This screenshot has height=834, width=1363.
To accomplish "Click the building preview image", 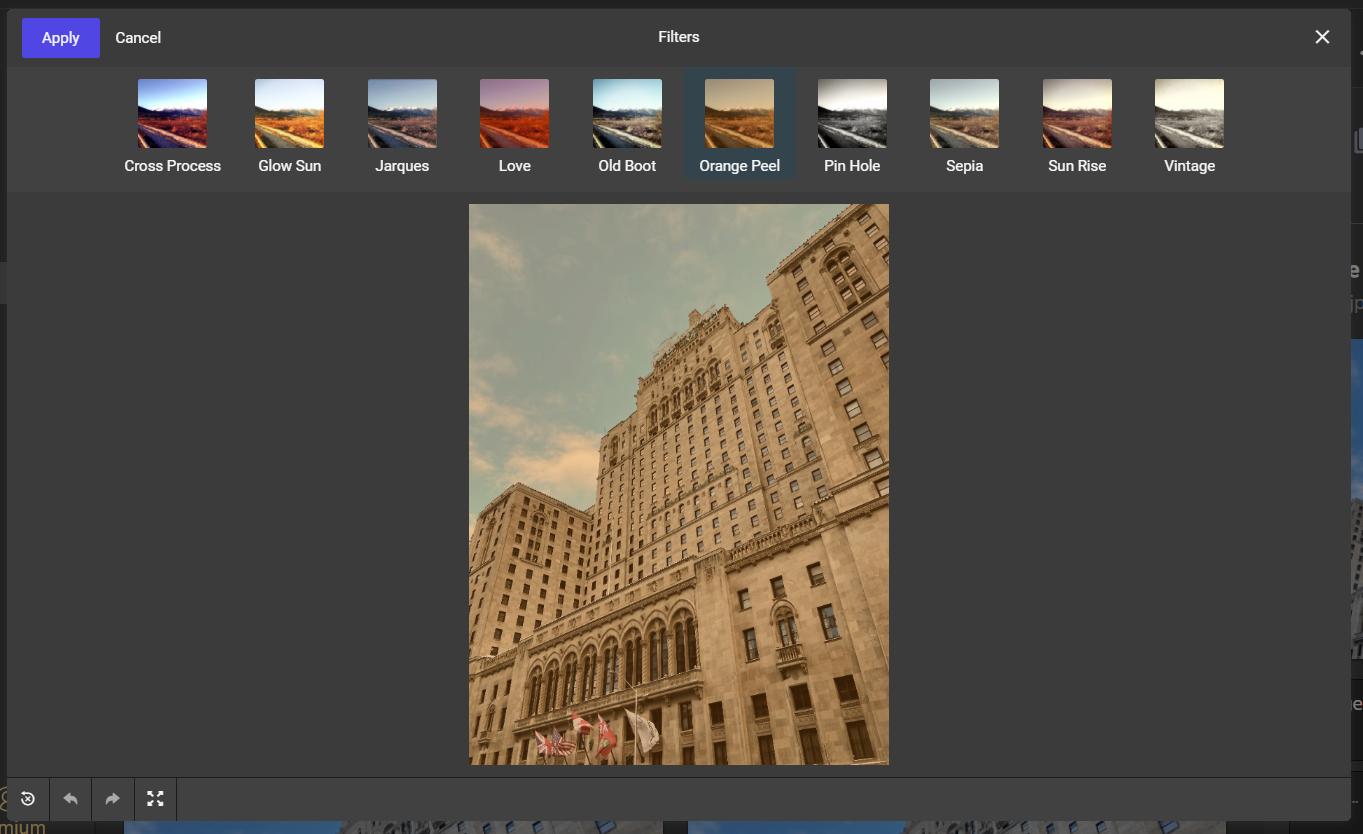I will (679, 484).
